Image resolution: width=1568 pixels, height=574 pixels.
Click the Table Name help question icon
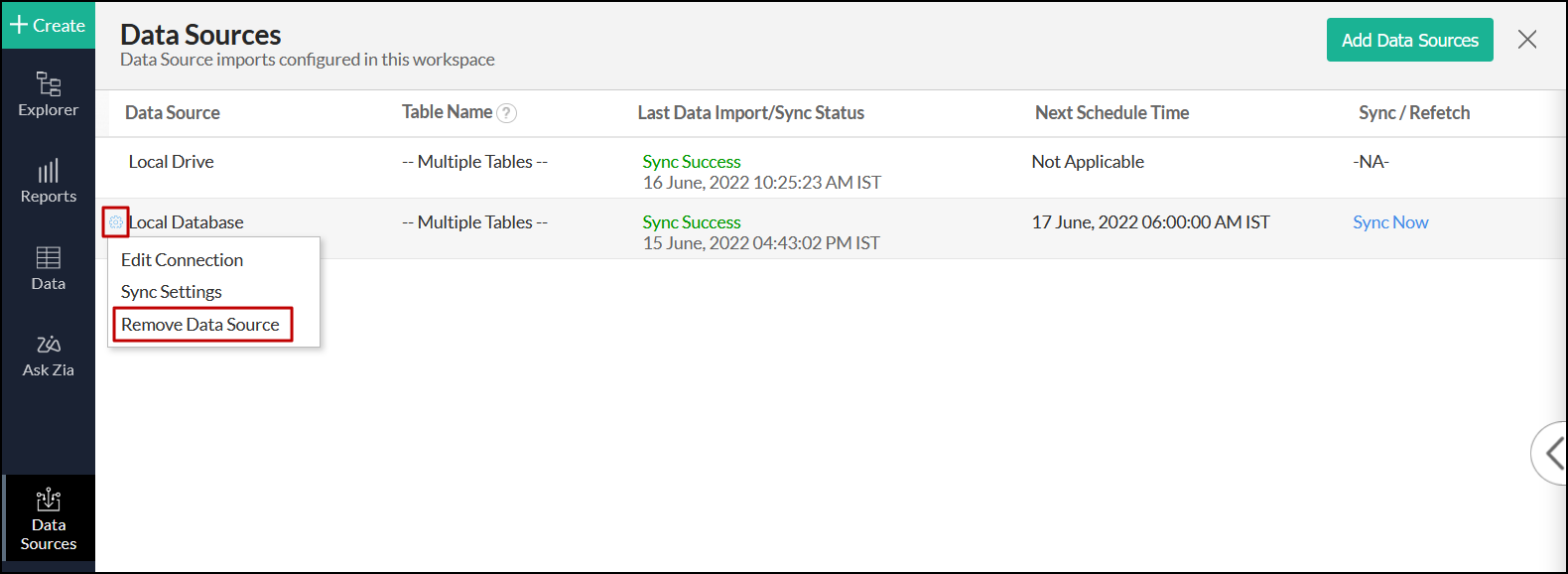coord(506,113)
